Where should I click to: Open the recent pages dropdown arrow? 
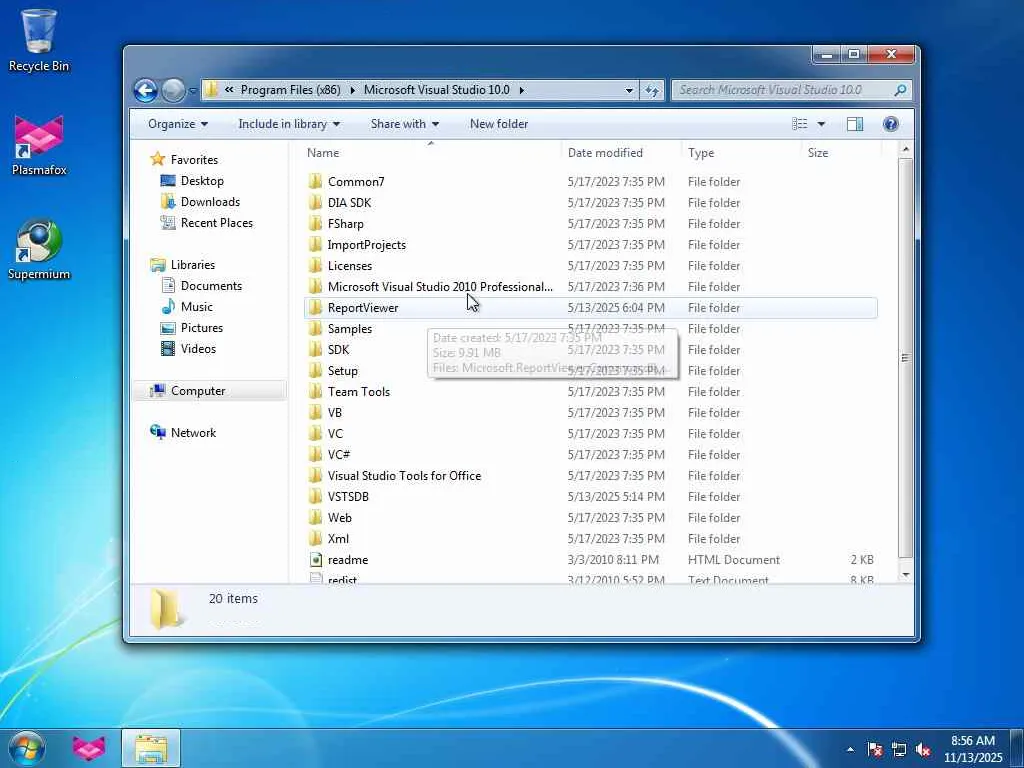(193, 91)
